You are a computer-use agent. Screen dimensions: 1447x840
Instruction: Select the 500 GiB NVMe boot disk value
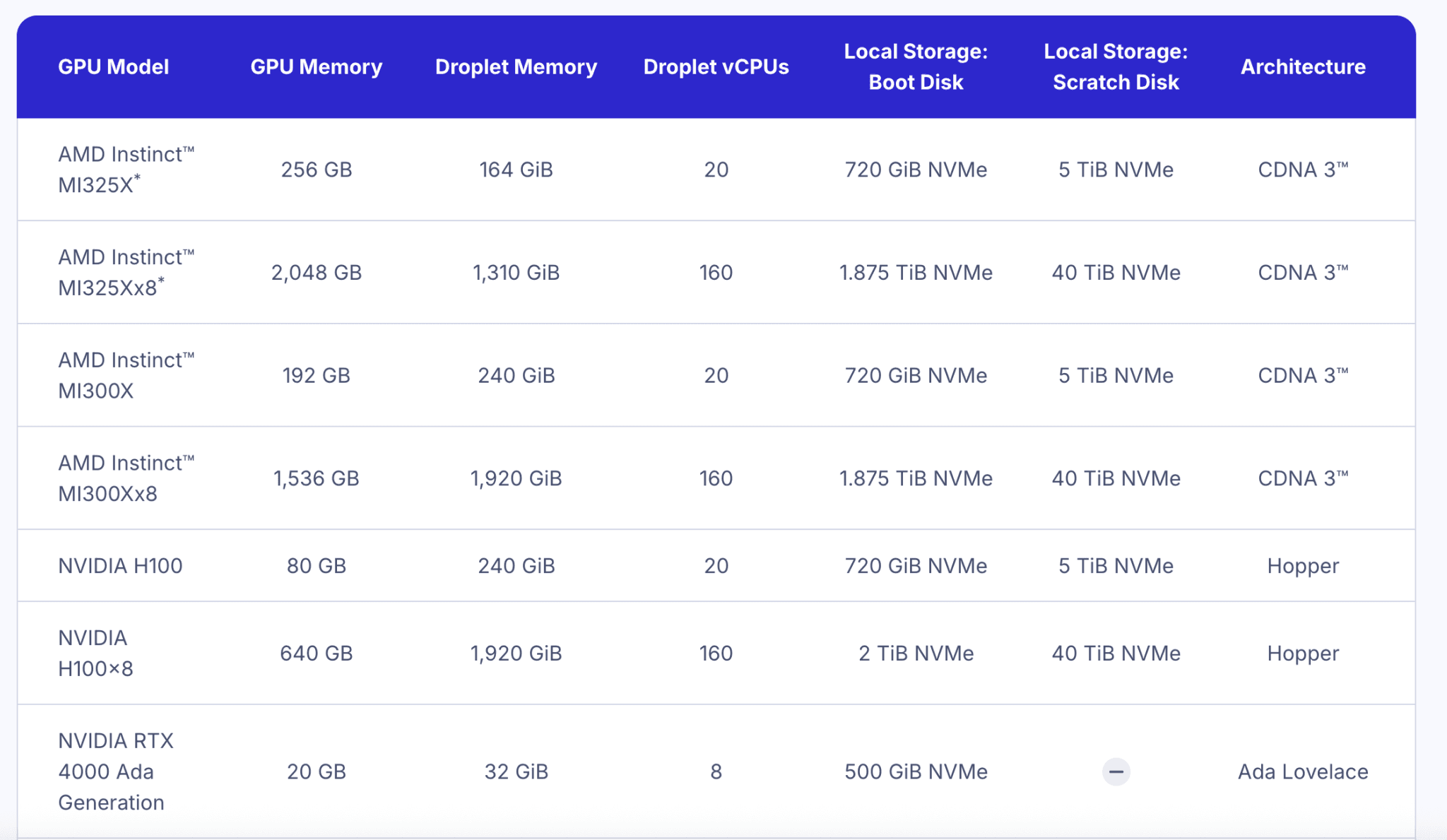[x=916, y=771]
